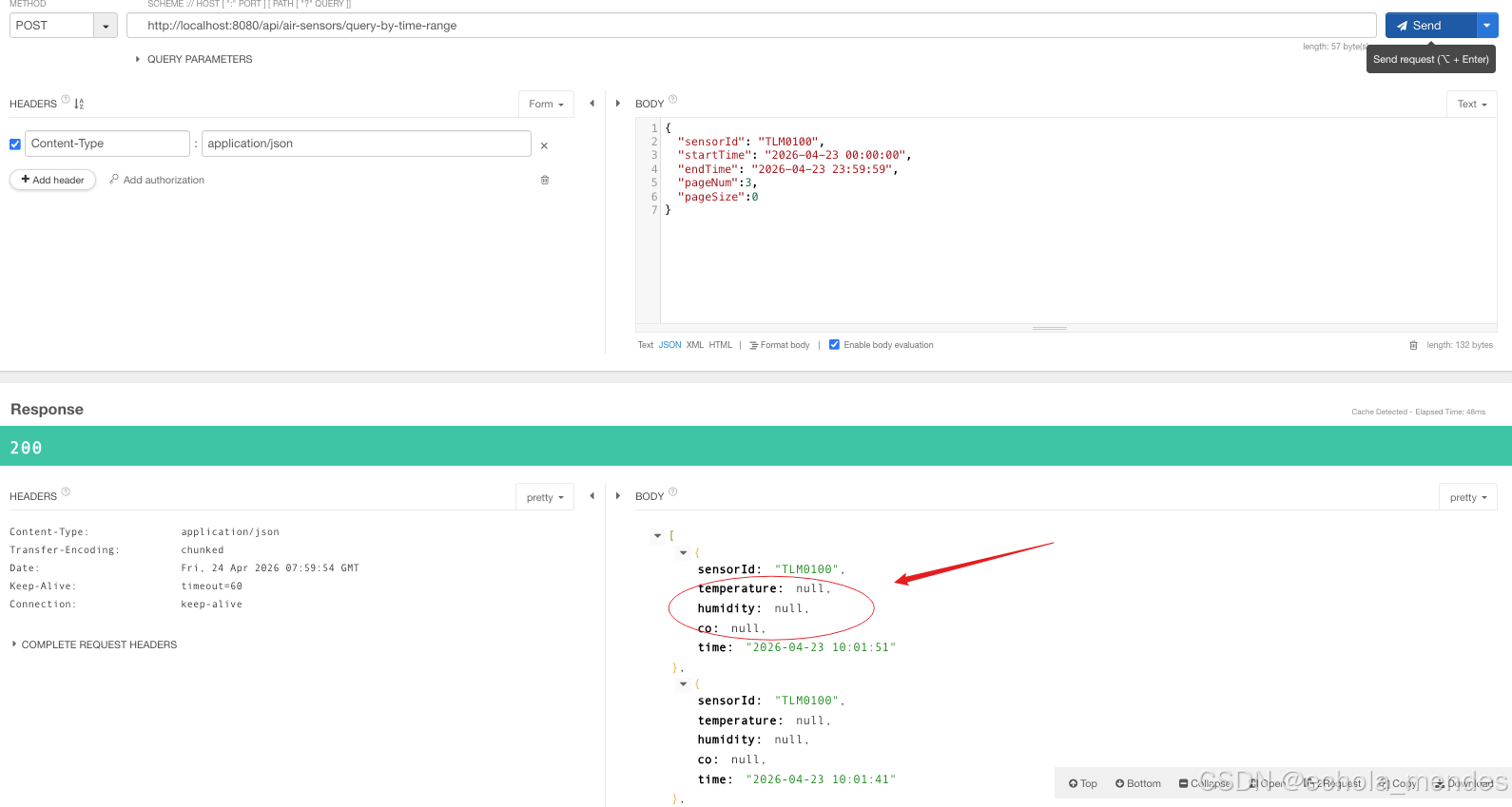
Task: Click the request URL input field
Action: (751, 26)
